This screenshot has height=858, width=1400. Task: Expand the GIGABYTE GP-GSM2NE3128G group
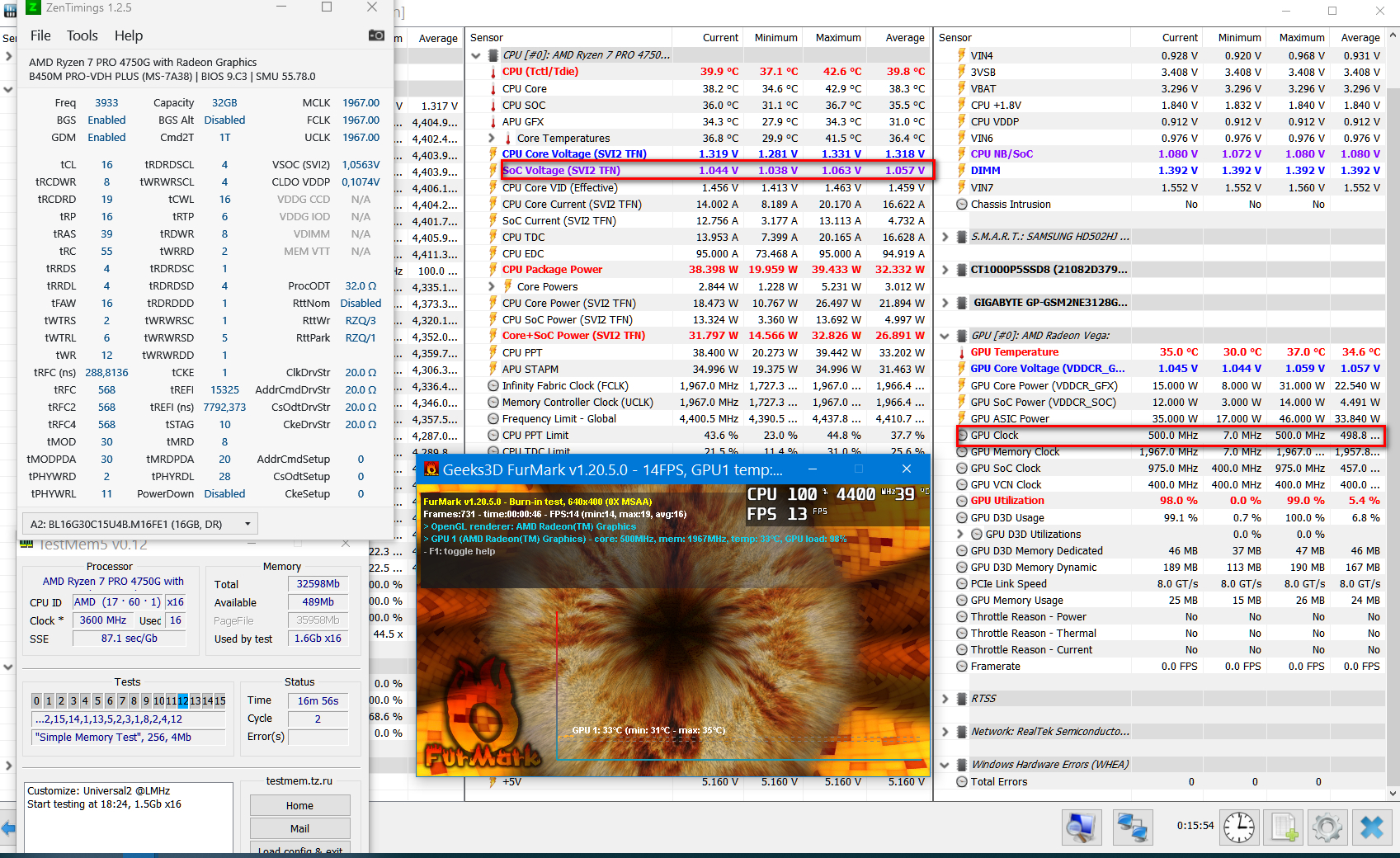(945, 303)
